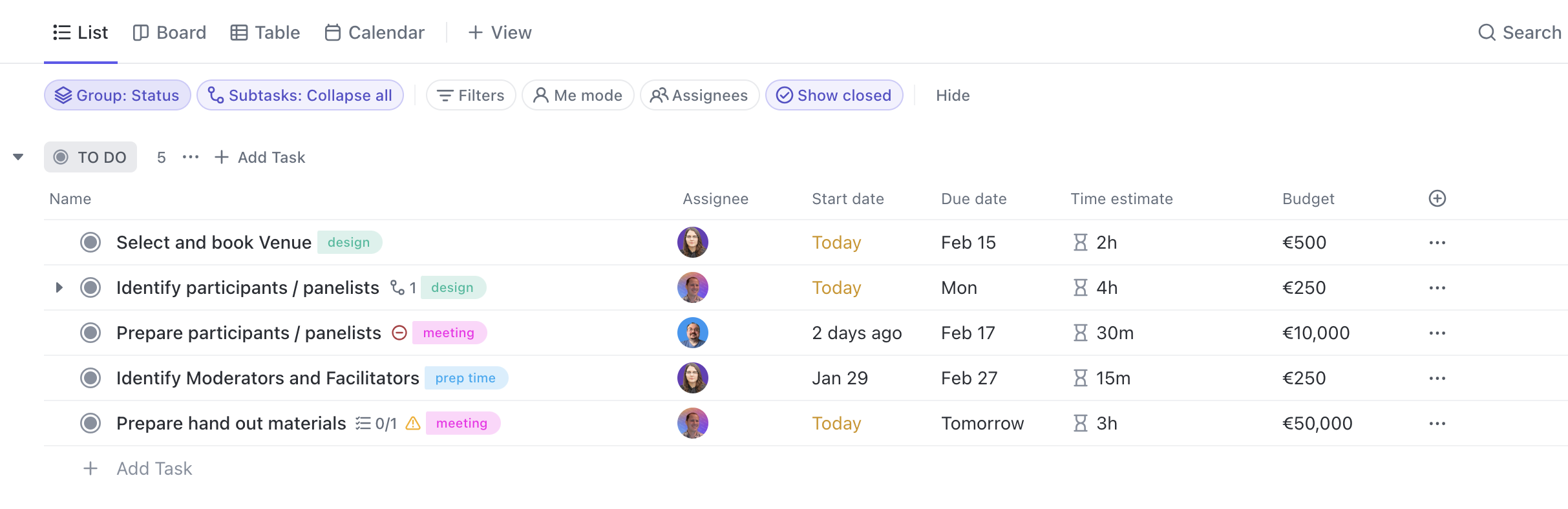Add a new column with plus circle icon

pyautogui.click(x=1437, y=198)
